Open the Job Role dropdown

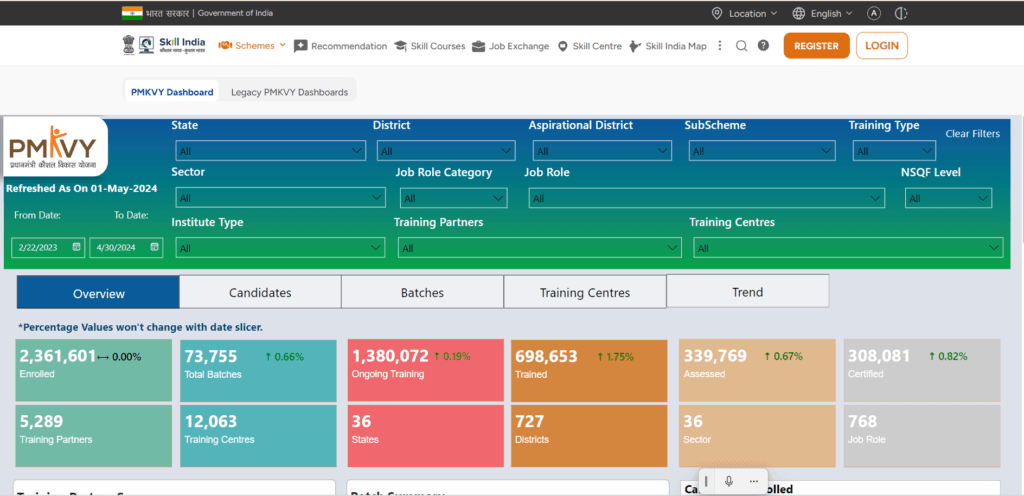(707, 198)
